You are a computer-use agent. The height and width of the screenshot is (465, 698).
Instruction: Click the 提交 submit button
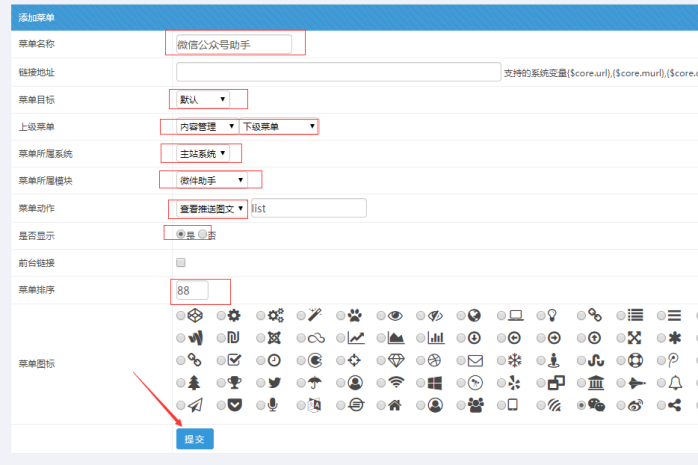(x=194, y=439)
